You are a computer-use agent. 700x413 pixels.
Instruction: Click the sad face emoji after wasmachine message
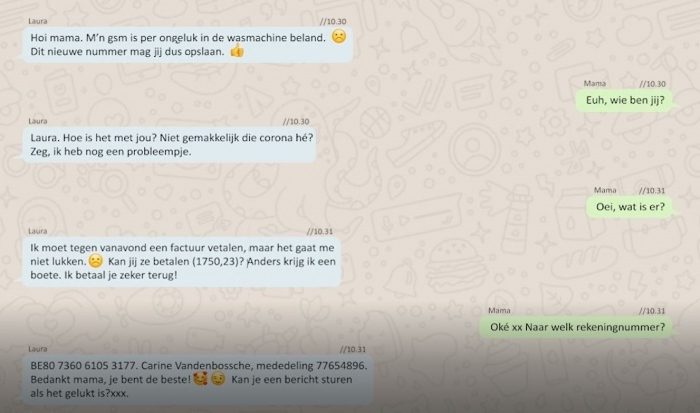(338, 37)
